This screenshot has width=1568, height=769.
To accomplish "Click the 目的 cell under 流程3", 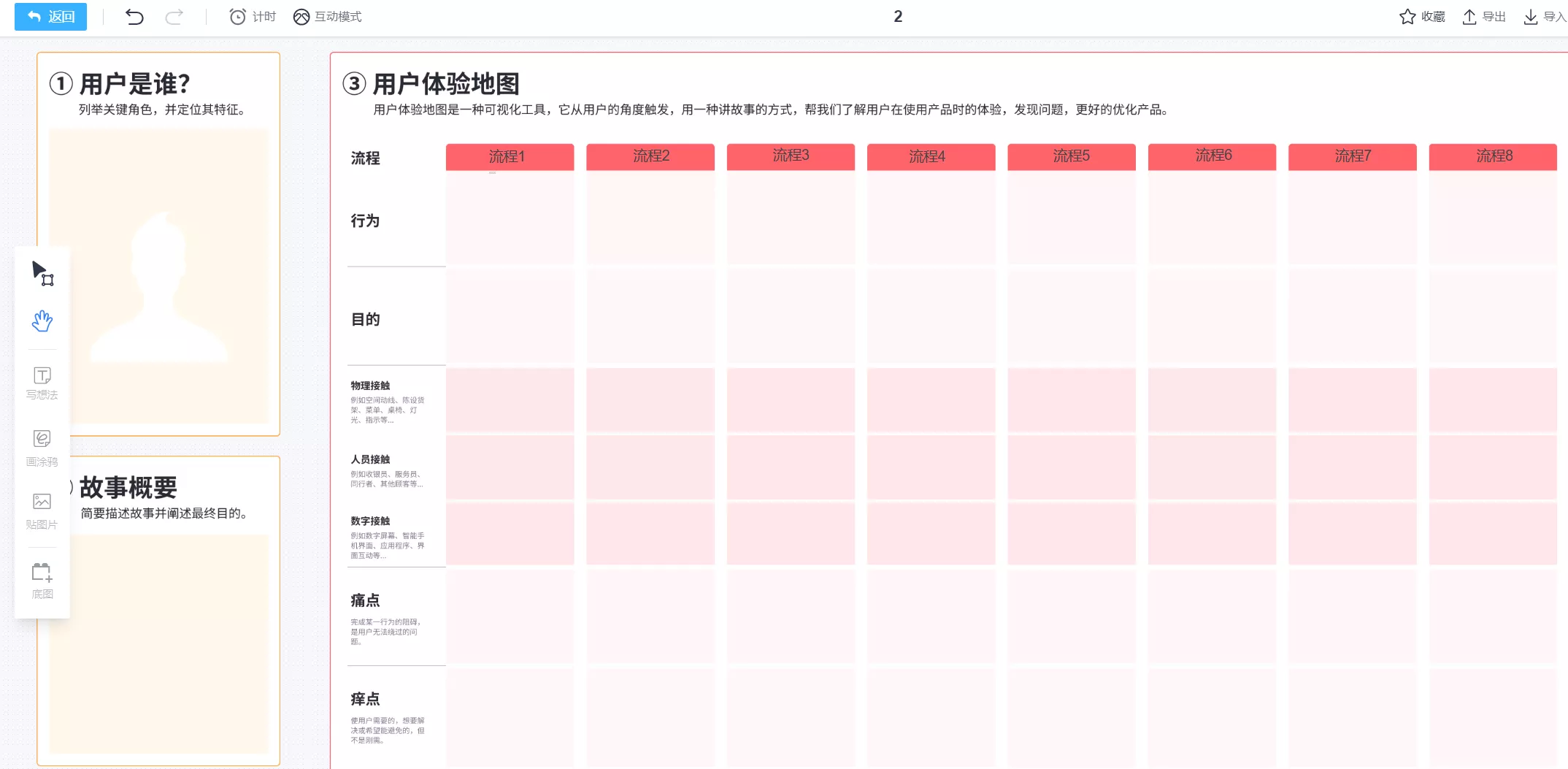I will pyautogui.click(x=791, y=316).
